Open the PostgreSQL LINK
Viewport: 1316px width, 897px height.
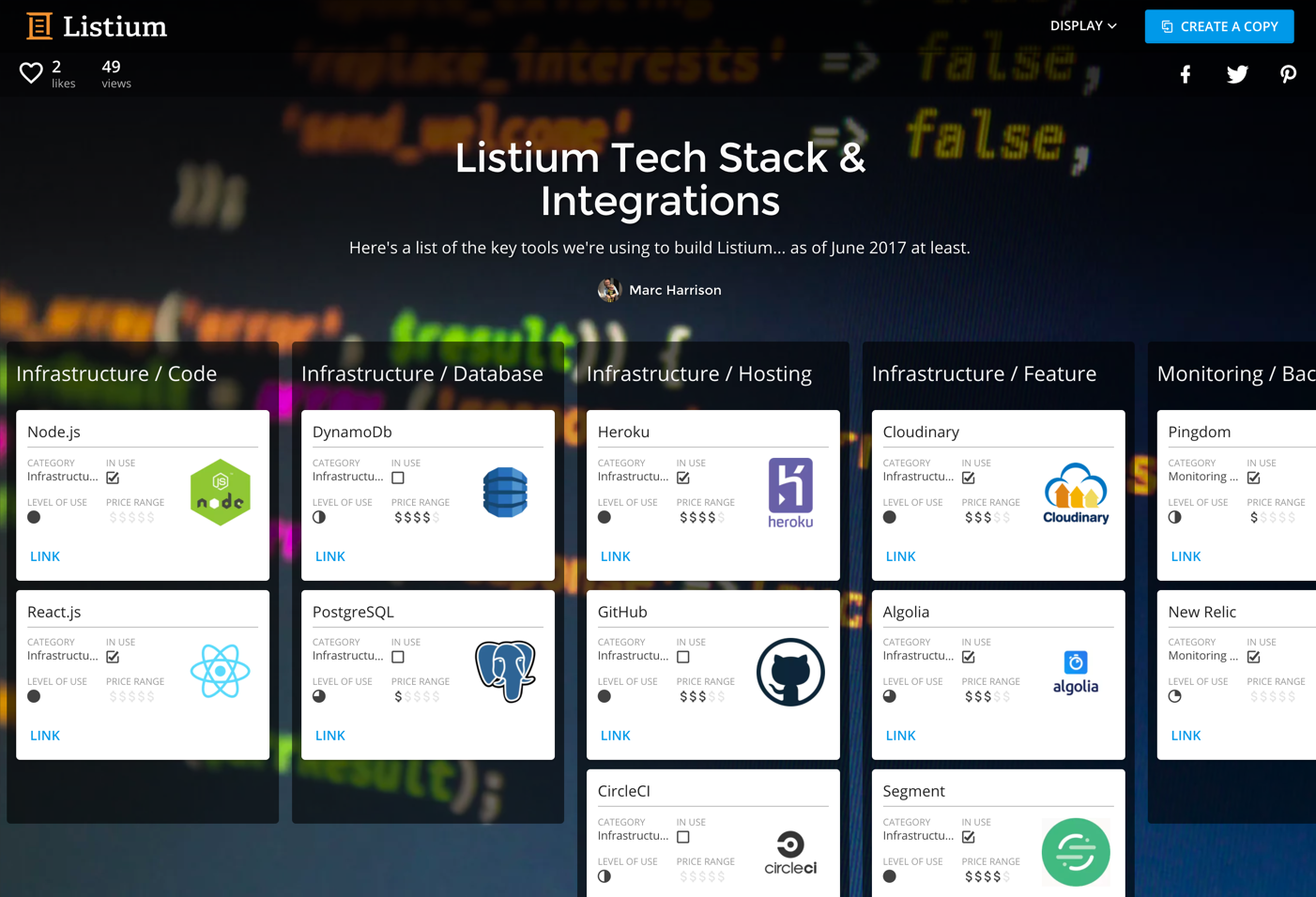pyautogui.click(x=330, y=736)
